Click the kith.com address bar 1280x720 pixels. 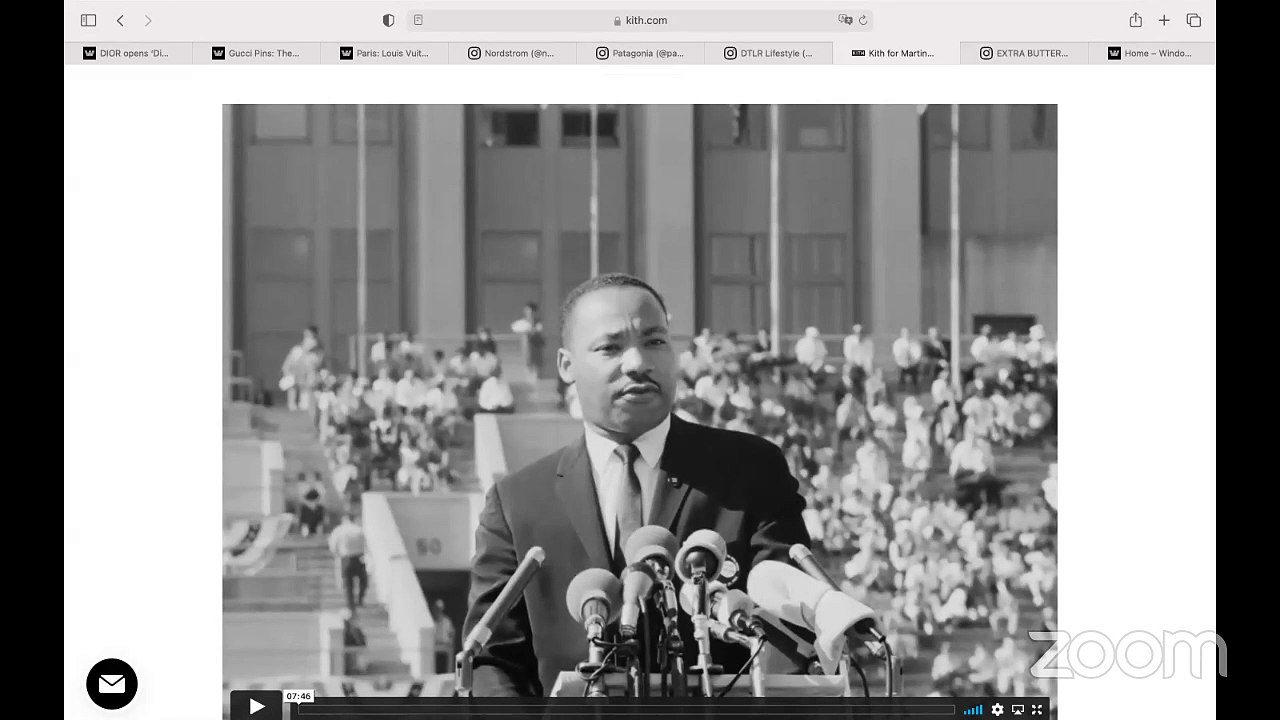640,20
